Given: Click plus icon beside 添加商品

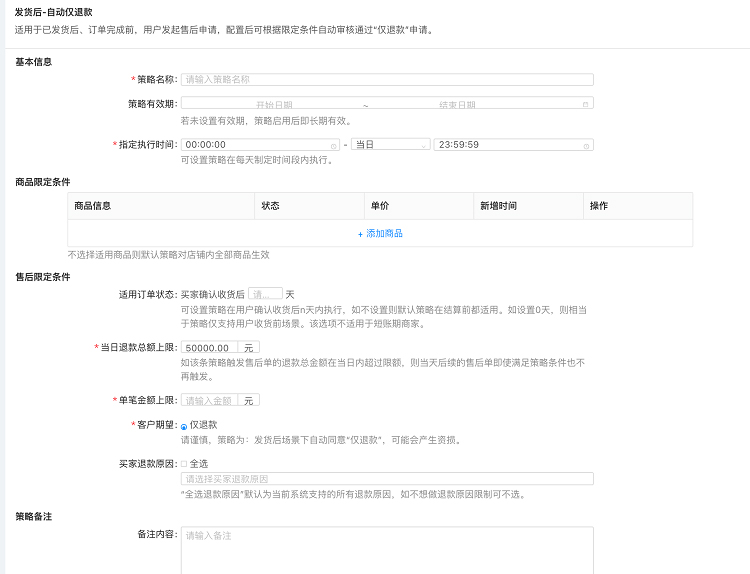Looking at the screenshot, I should (x=360, y=234).
